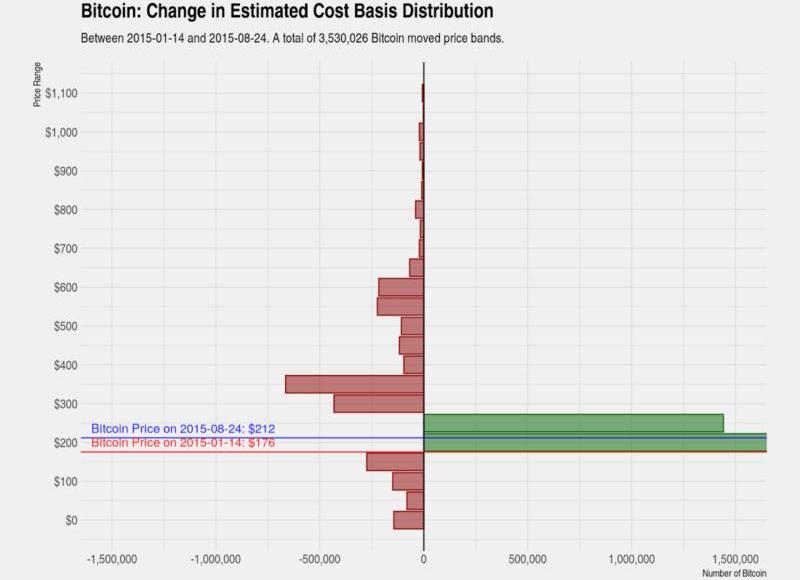Select the lower green bar reaching the right edge
The image size is (800, 580).
point(595,442)
